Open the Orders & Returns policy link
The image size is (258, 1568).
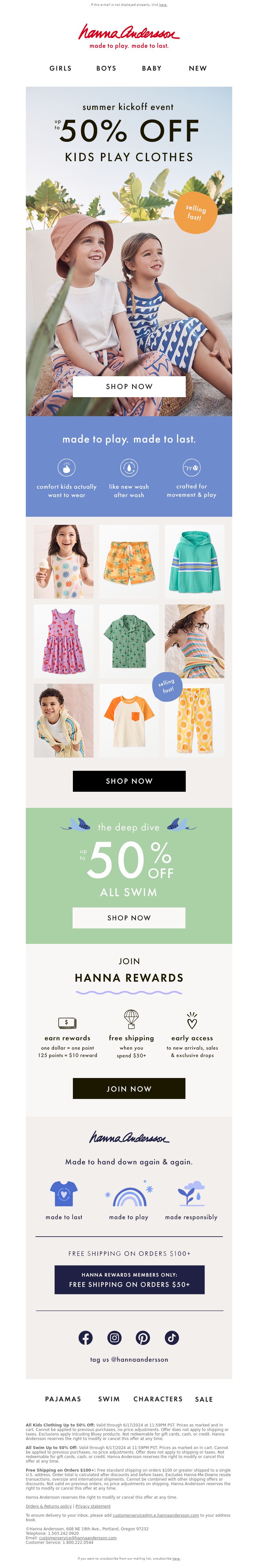(x=49, y=1506)
